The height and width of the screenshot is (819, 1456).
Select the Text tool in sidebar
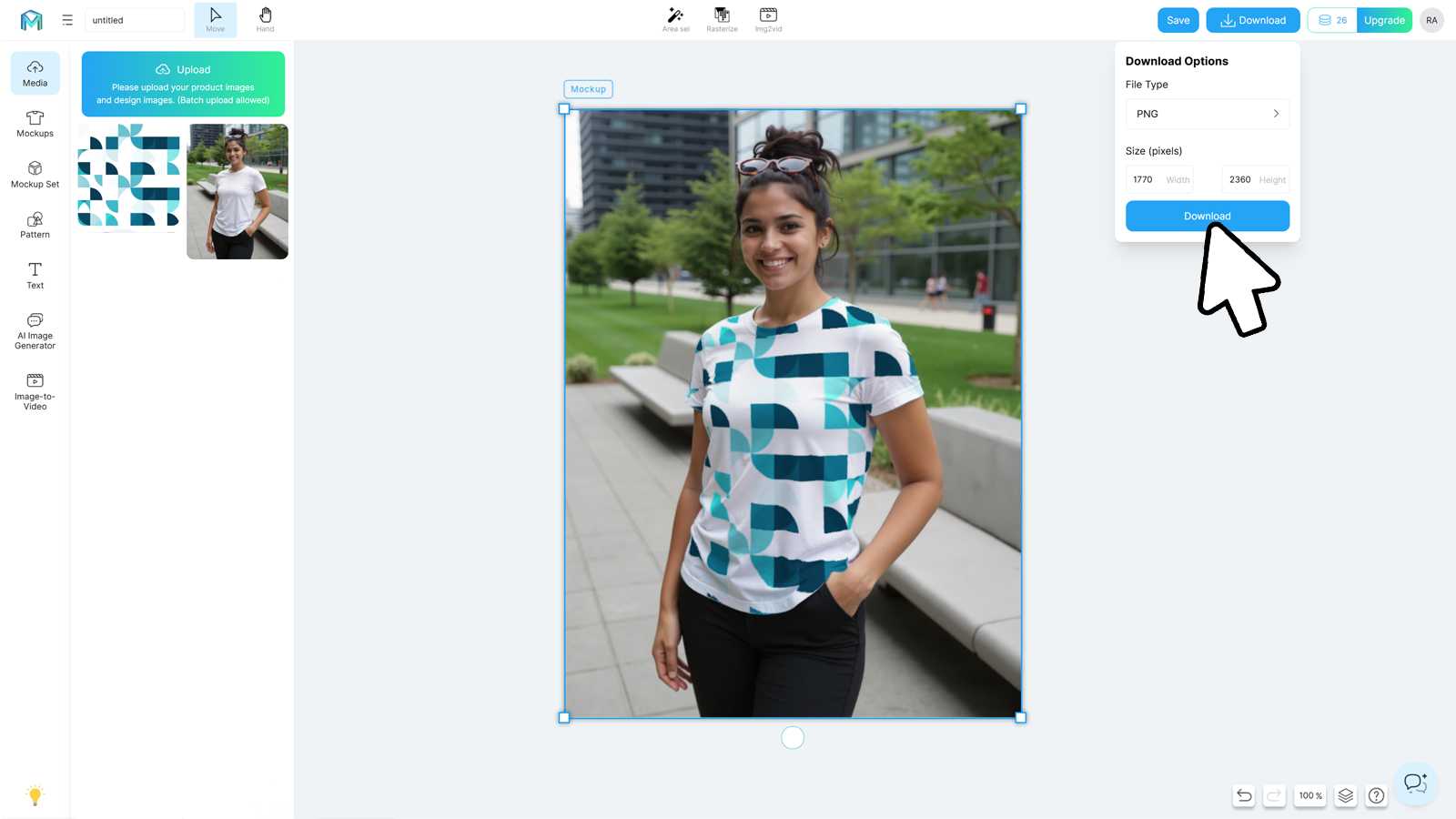pyautogui.click(x=35, y=276)
